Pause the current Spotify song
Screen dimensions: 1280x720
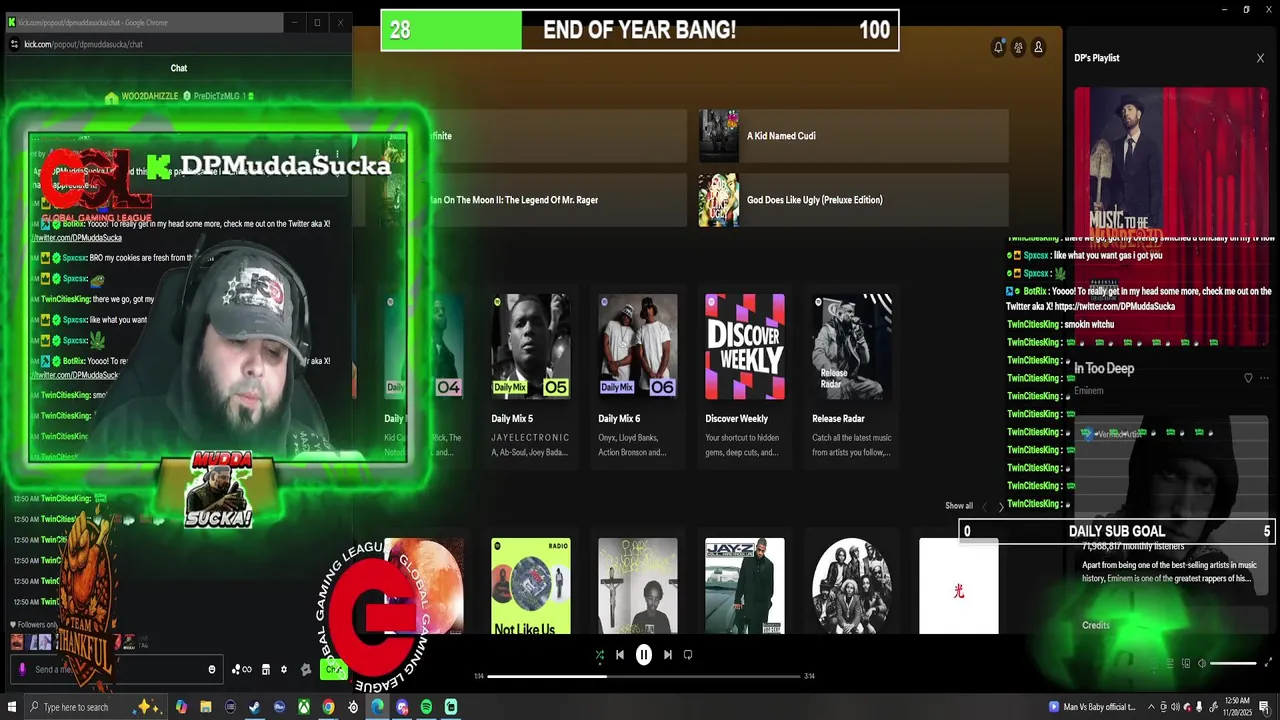point(644,655)
